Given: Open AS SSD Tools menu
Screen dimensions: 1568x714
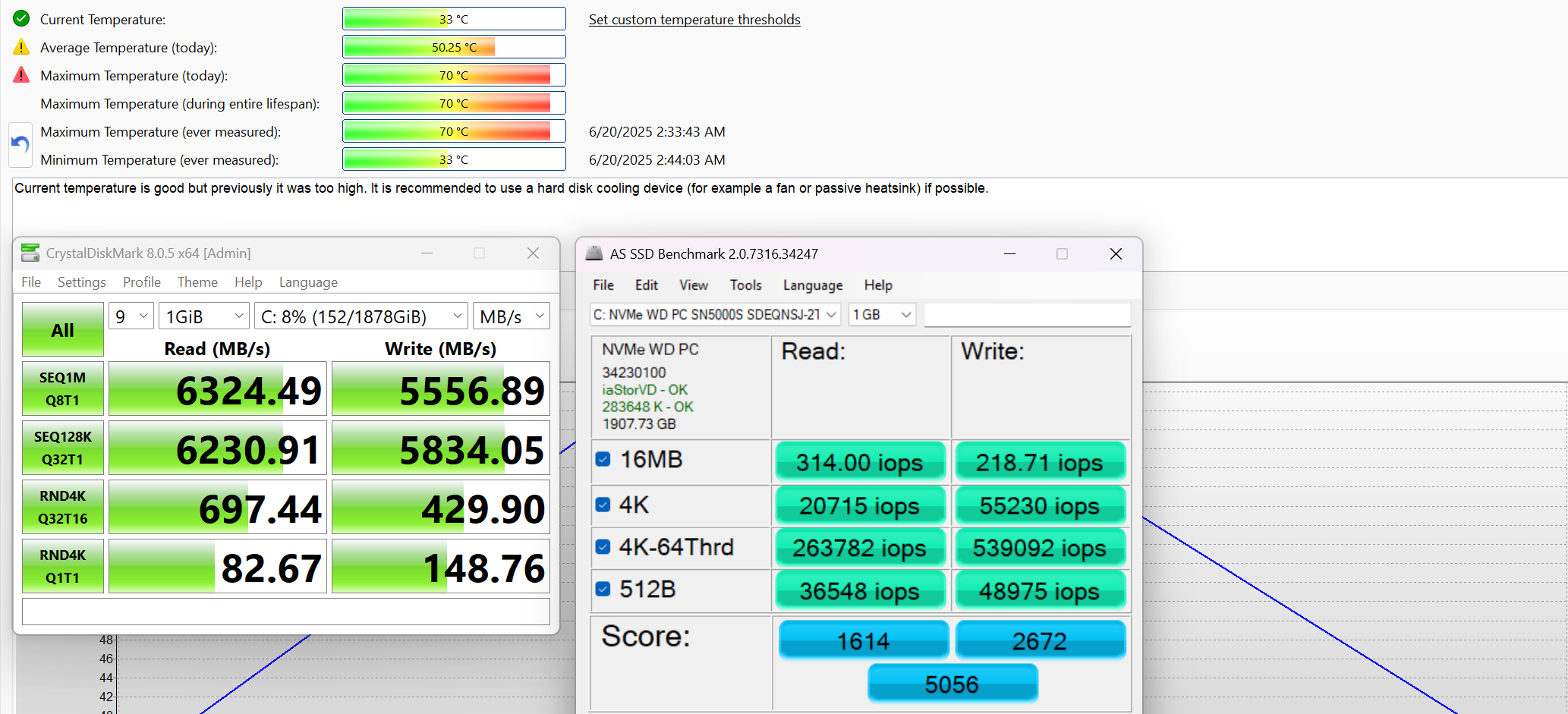Looking at the screenshot, I should [x=746, y=285].
